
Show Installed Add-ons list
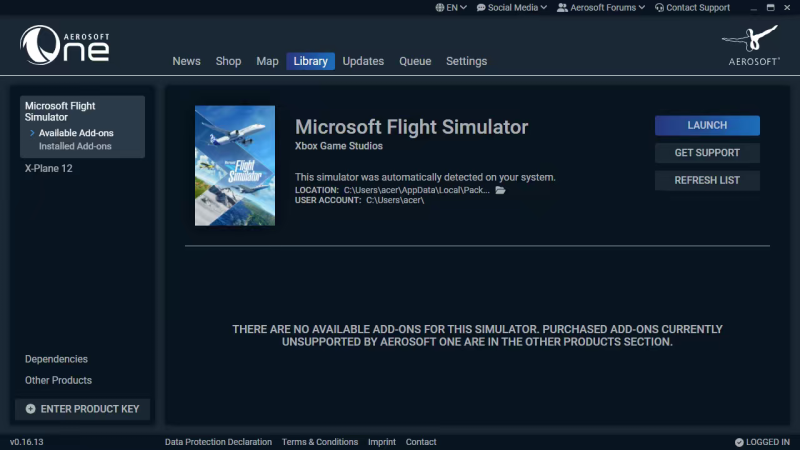75,147
